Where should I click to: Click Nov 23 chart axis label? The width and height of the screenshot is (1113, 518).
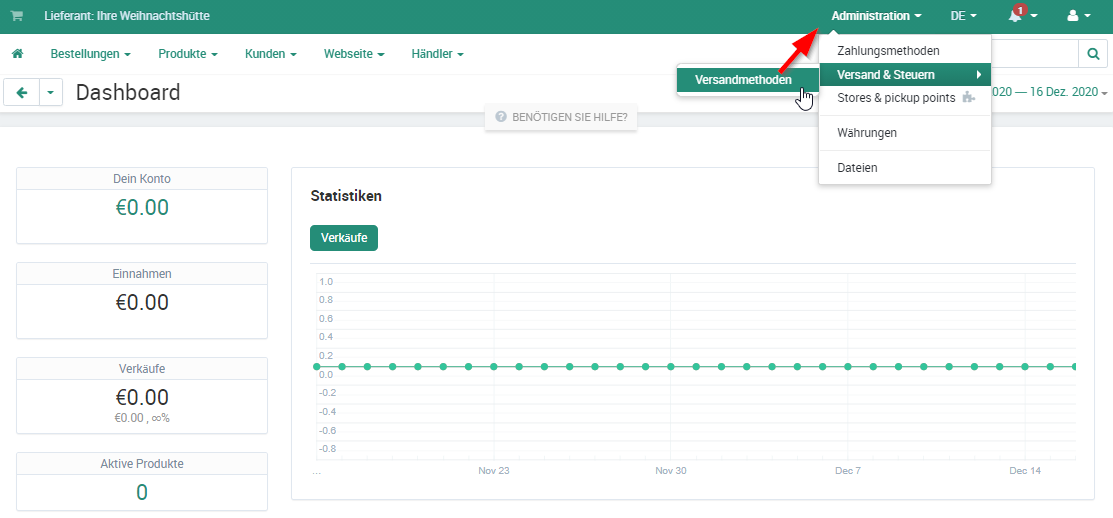(x=494, y=470)
